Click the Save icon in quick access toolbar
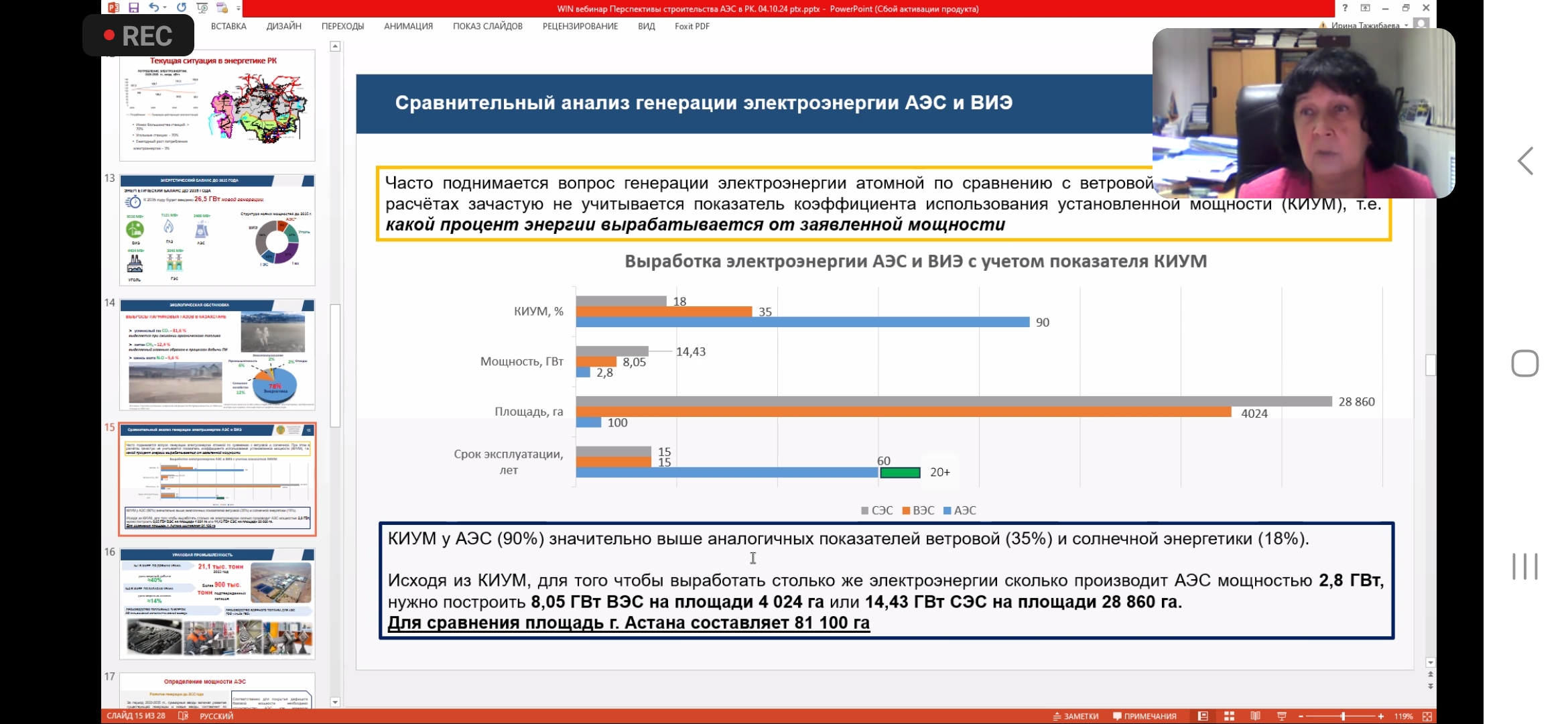Image resolution: width=1568 pixels, height=724 pixels. coord(133,7)
